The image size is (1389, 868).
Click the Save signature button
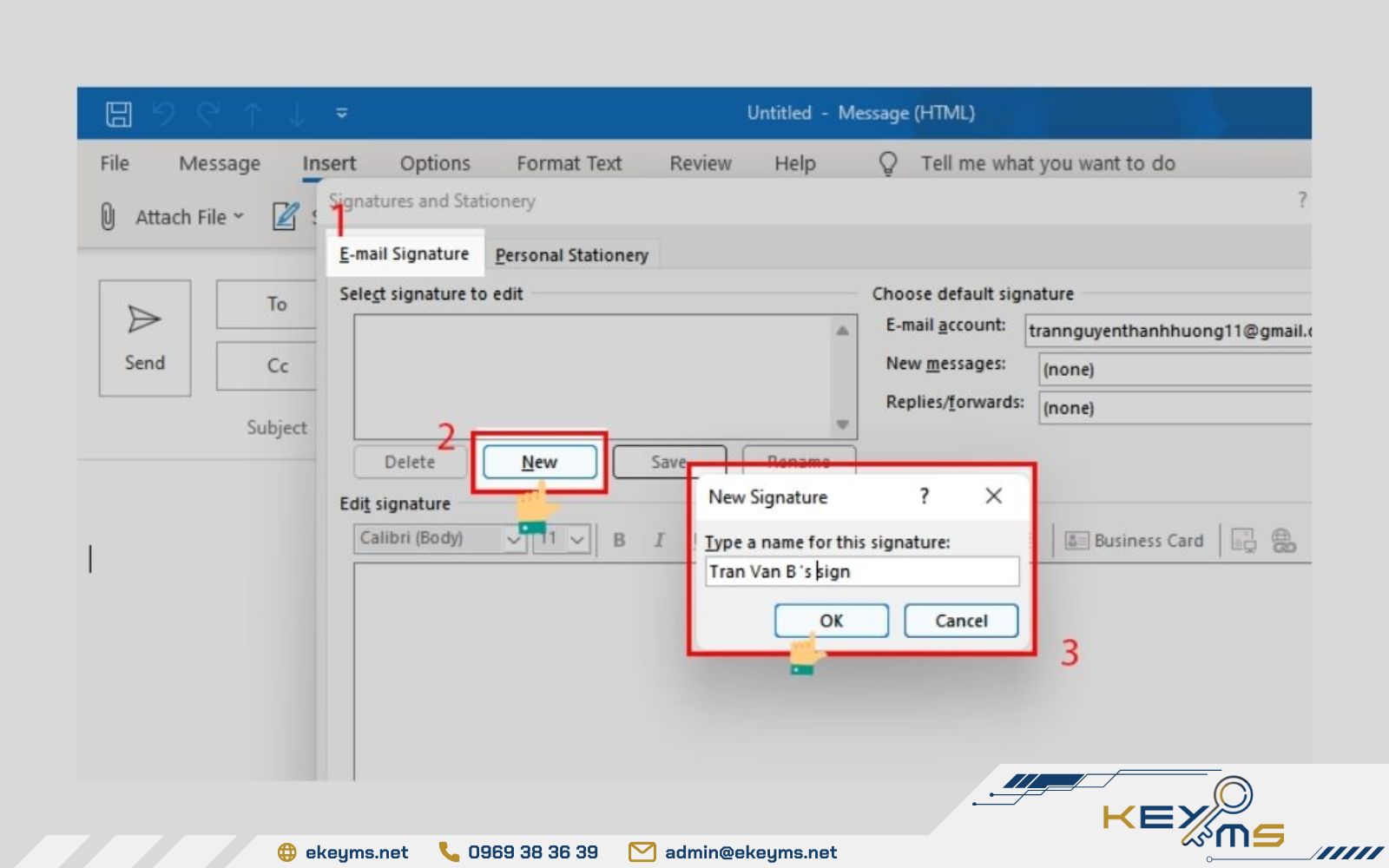[x=668, y=462]
